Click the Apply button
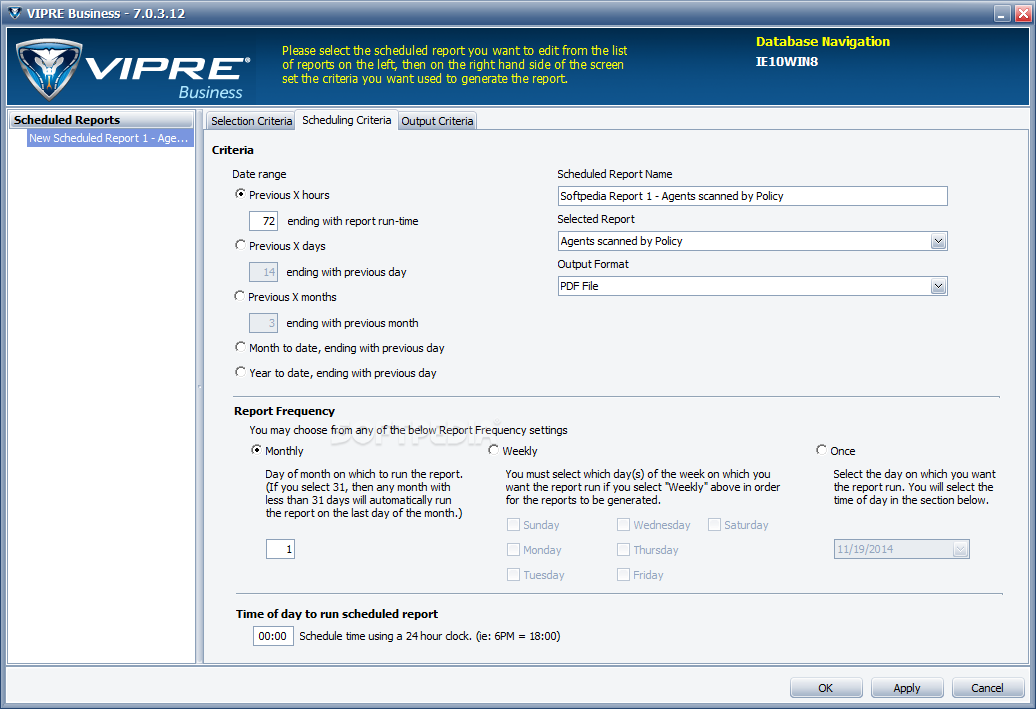1036x709 pixels. tap(906, 688)
